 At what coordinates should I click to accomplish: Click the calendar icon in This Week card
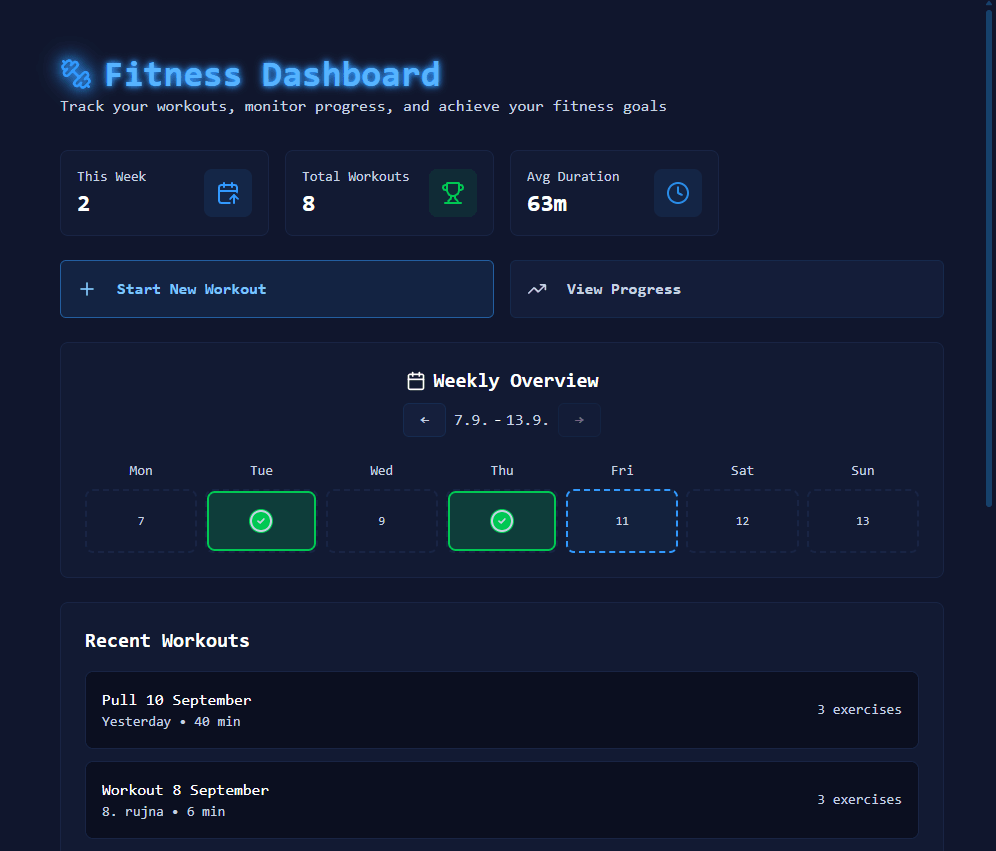click(228, 193)
